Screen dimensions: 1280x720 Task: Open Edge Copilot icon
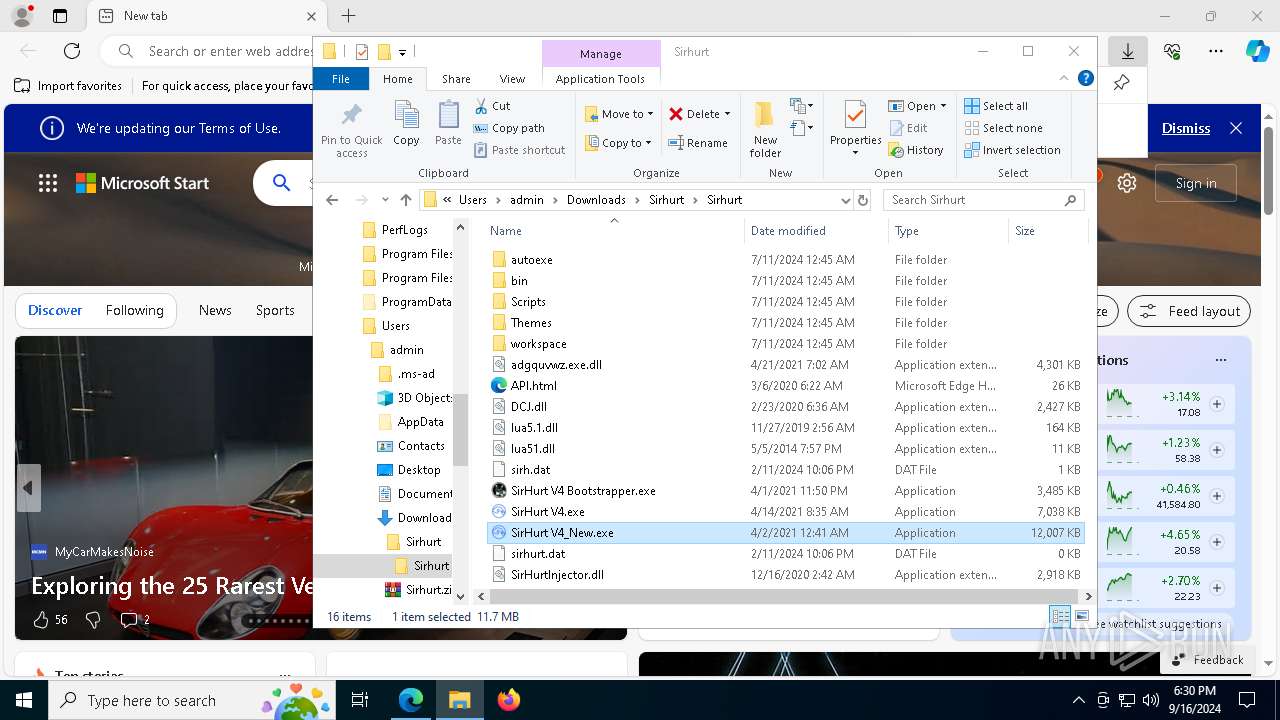click(x=1257, y=51)
